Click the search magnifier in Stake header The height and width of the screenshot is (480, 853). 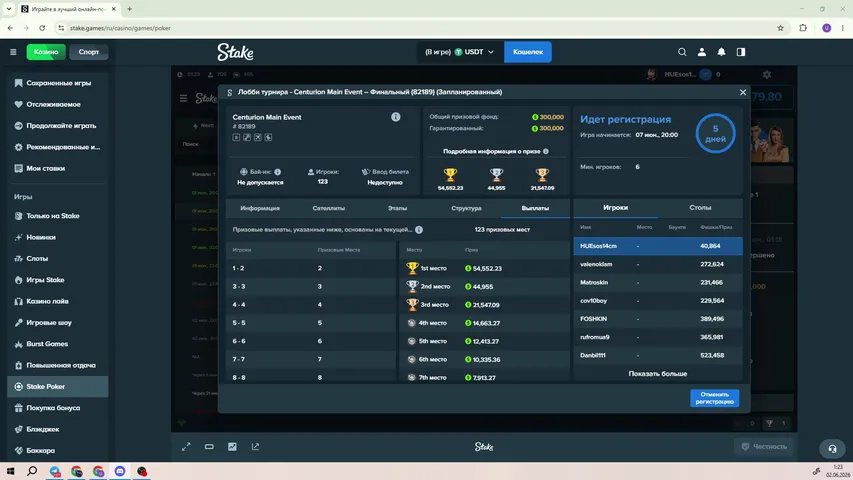[682, 52]
